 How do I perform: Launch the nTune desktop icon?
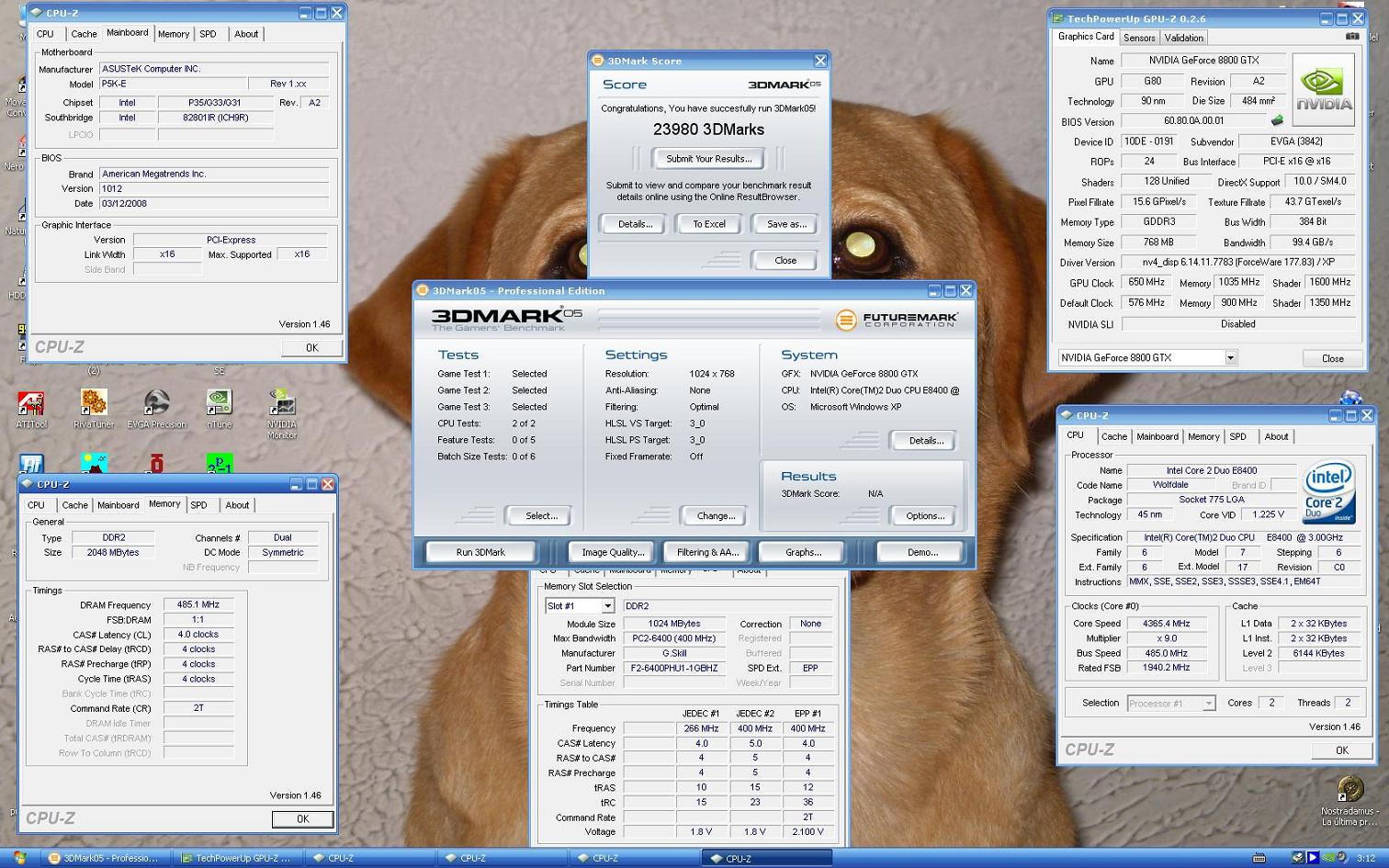219,410
